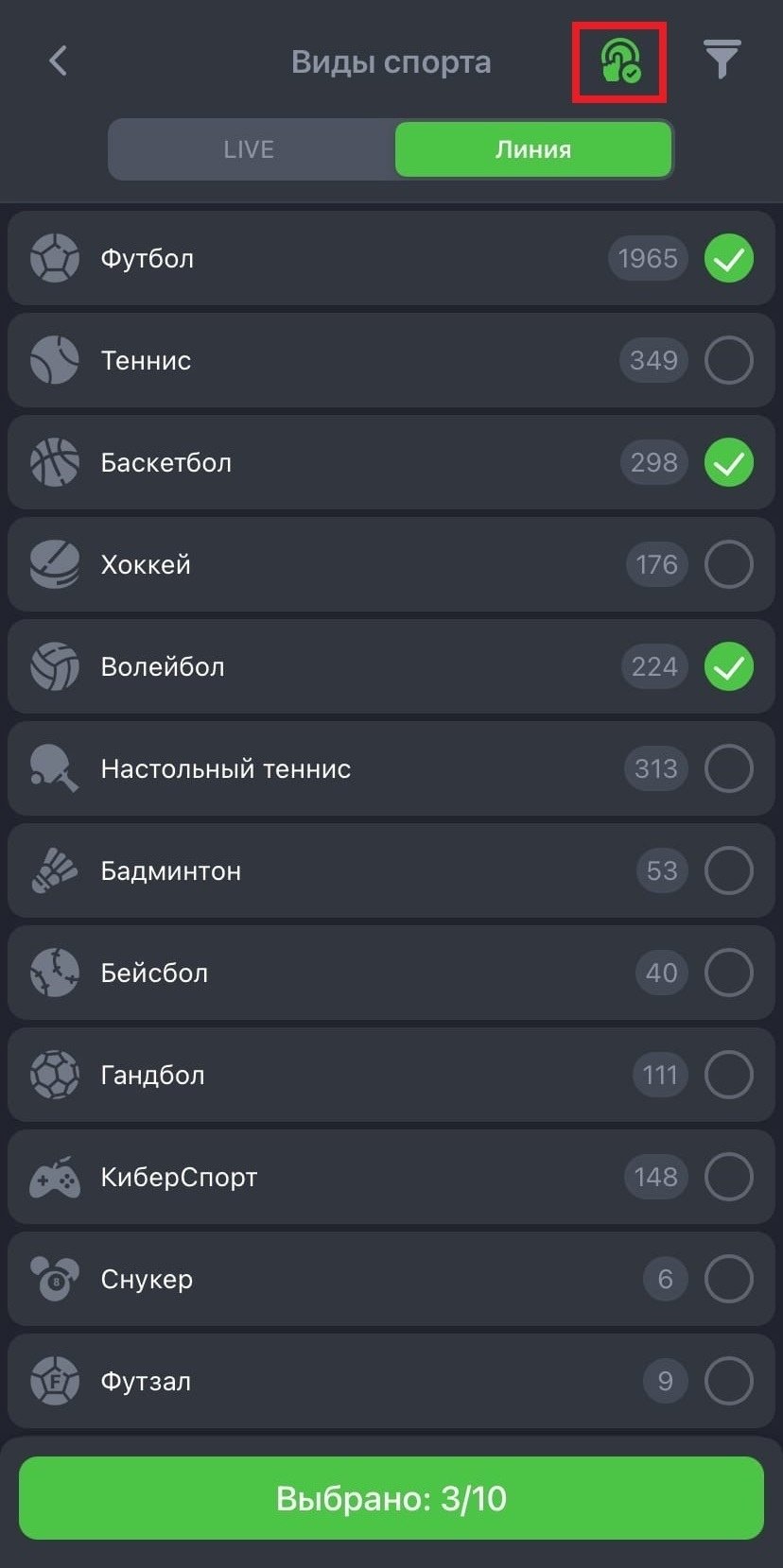Uncheck the Баскетбол checkbox
This screenshot has height=1568, width=783.
click(729, 462)
